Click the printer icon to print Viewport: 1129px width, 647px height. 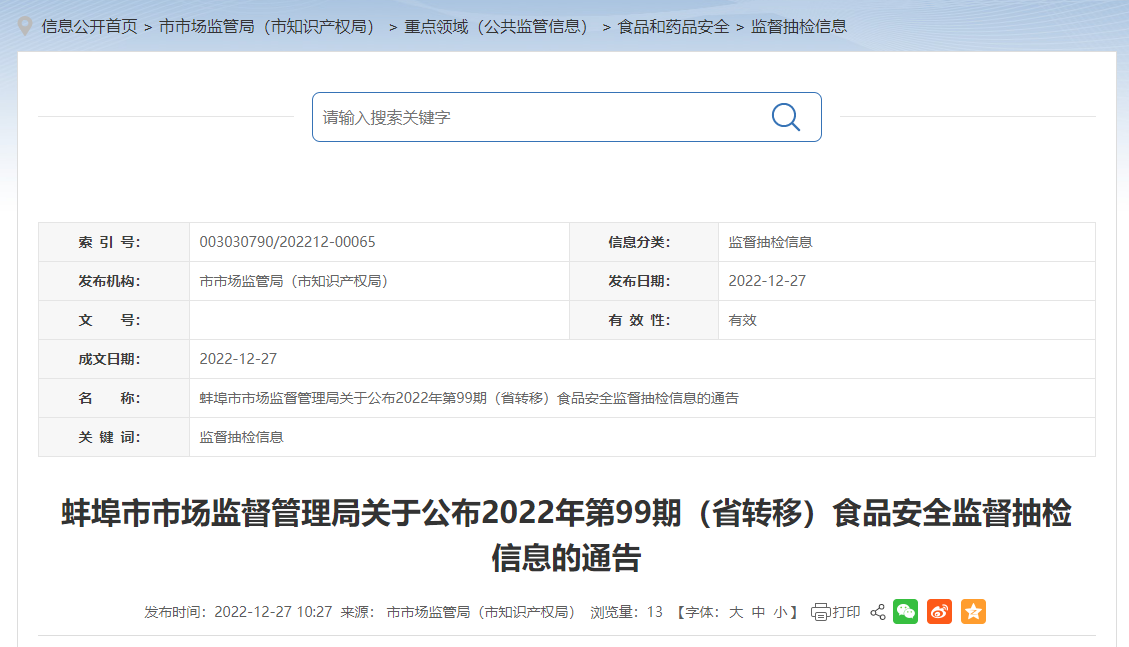820,612
